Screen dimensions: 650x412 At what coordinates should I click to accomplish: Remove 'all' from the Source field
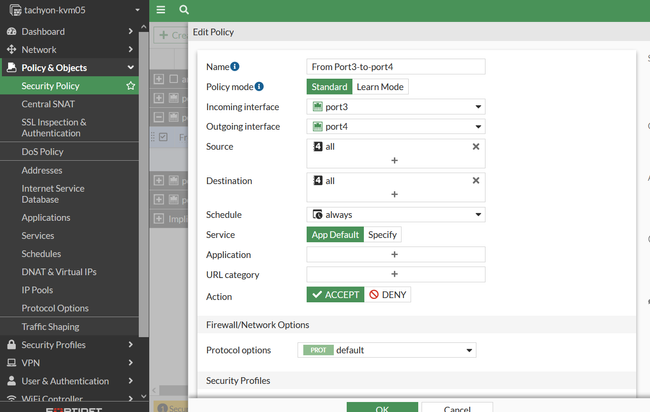pyautogui.click(x=476, y=146)
